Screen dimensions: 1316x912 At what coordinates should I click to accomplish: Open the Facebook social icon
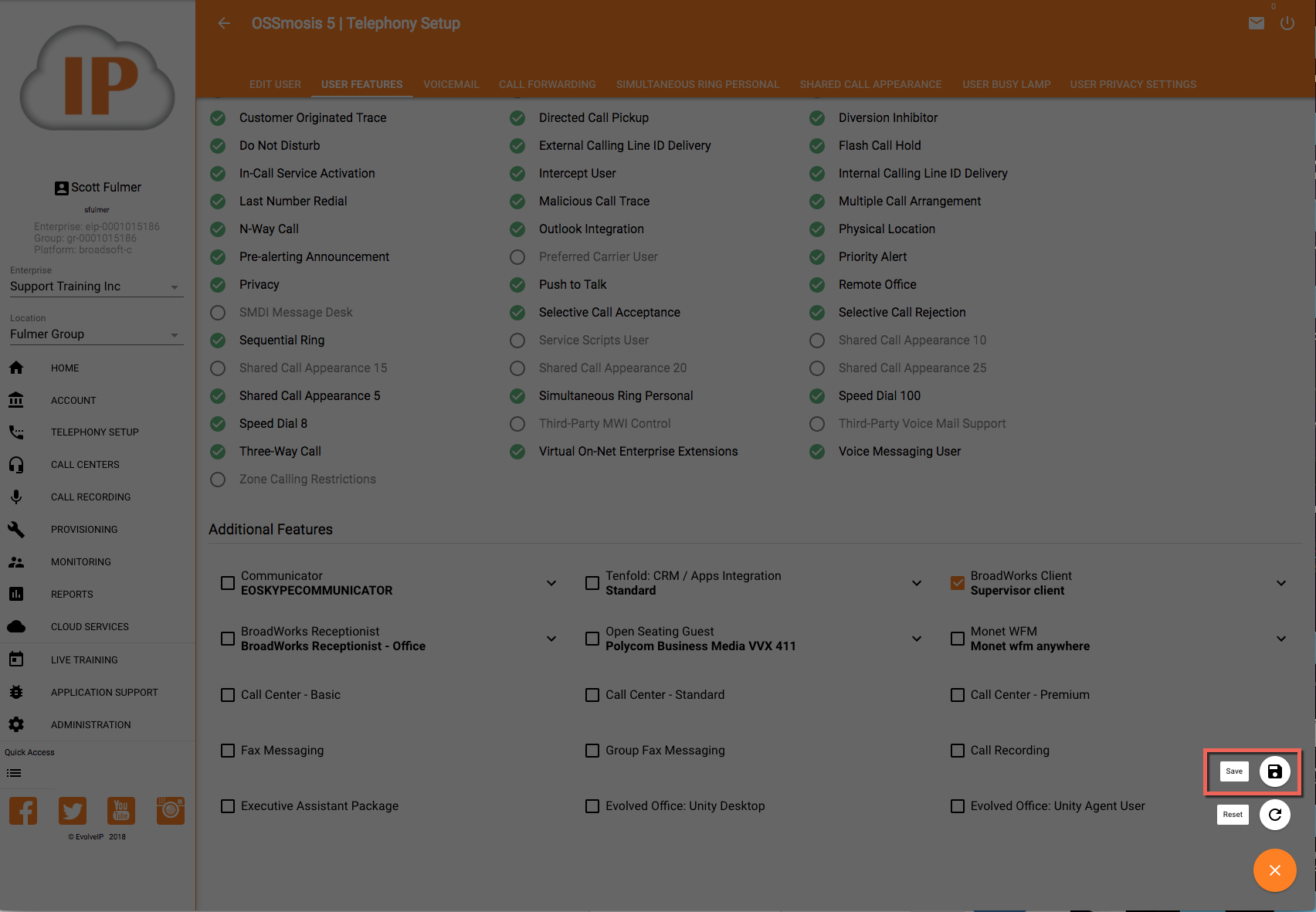coord(23,811)
